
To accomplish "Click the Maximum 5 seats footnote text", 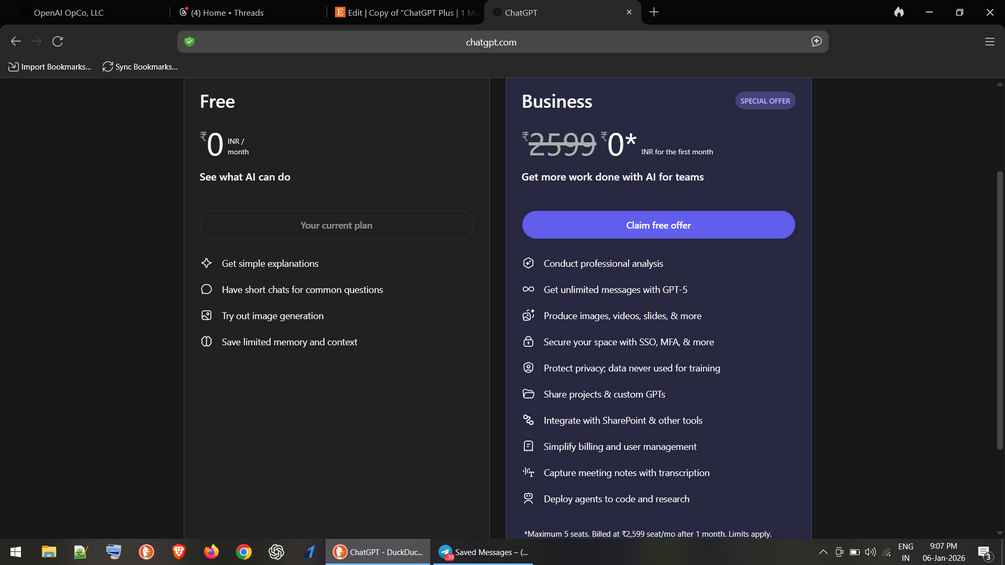I will 647,534.
